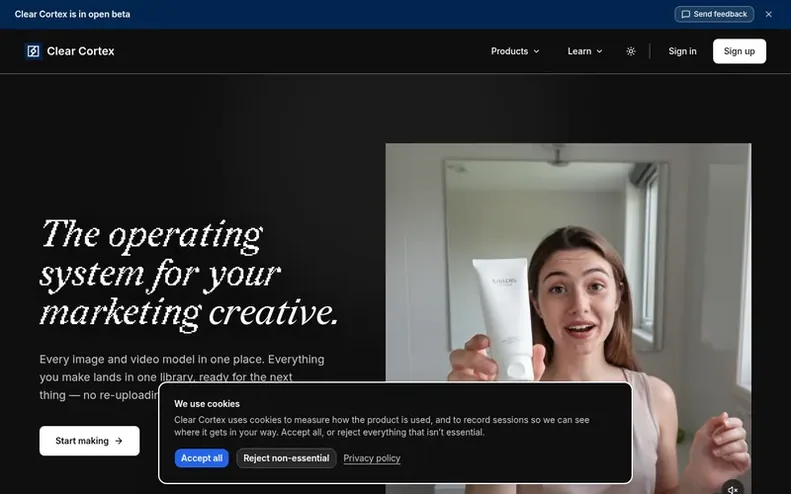Click the "Clear Cortex is in open beta" text
791x494 pixels.
[x=72, y=14]
